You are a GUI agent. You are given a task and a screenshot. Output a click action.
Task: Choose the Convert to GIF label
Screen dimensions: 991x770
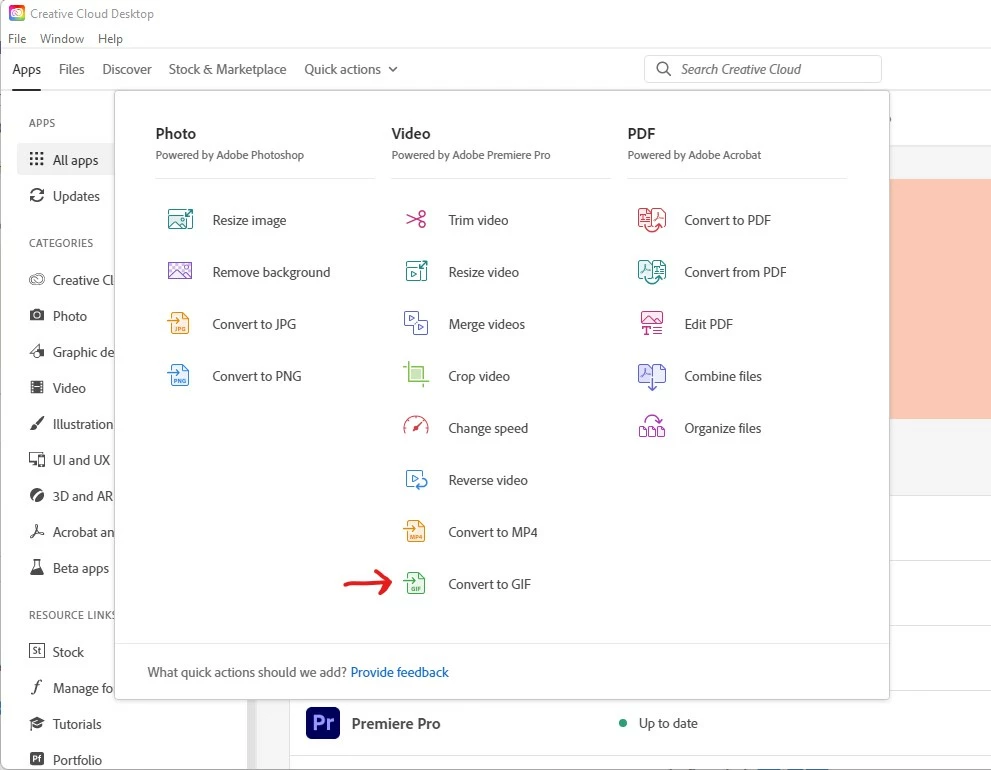coord(489,584)
